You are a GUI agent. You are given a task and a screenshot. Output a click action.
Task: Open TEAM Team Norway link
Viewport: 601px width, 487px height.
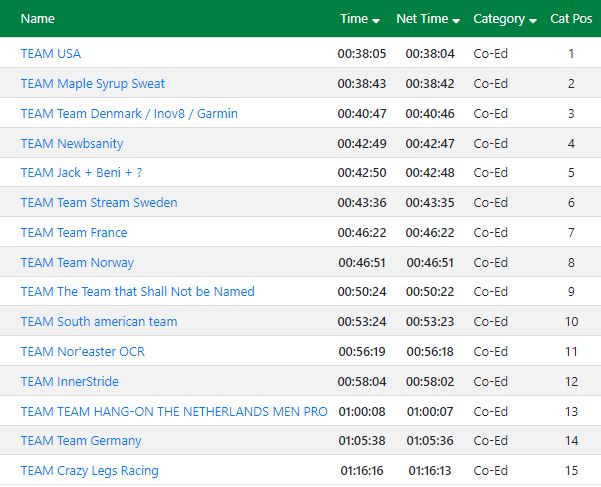[77, 262]
